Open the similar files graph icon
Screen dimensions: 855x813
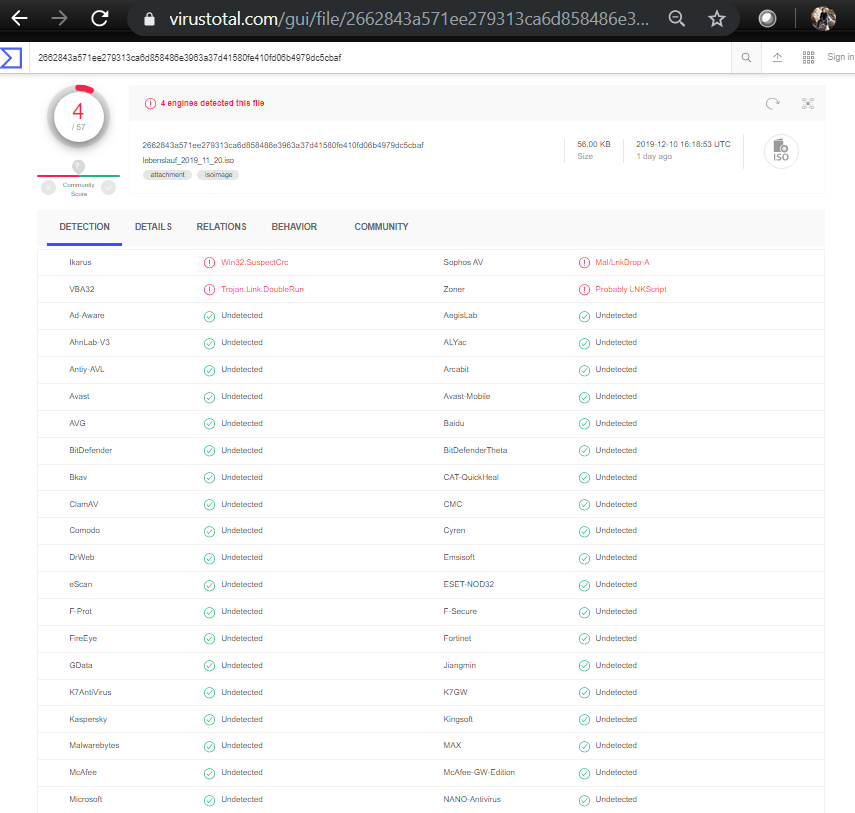(808, 103)
